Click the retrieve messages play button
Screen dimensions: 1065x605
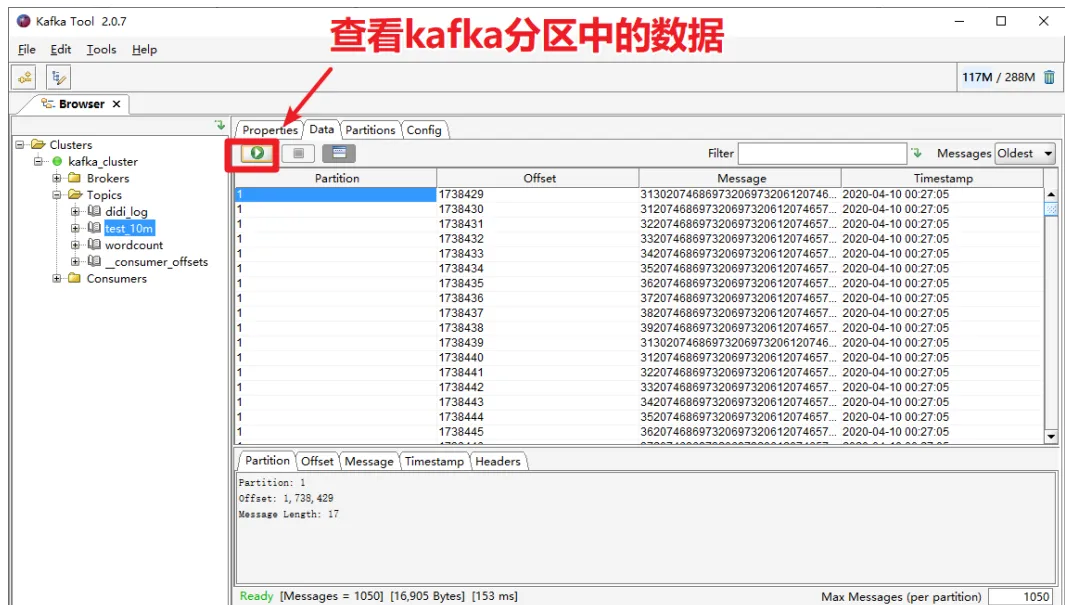257,153
